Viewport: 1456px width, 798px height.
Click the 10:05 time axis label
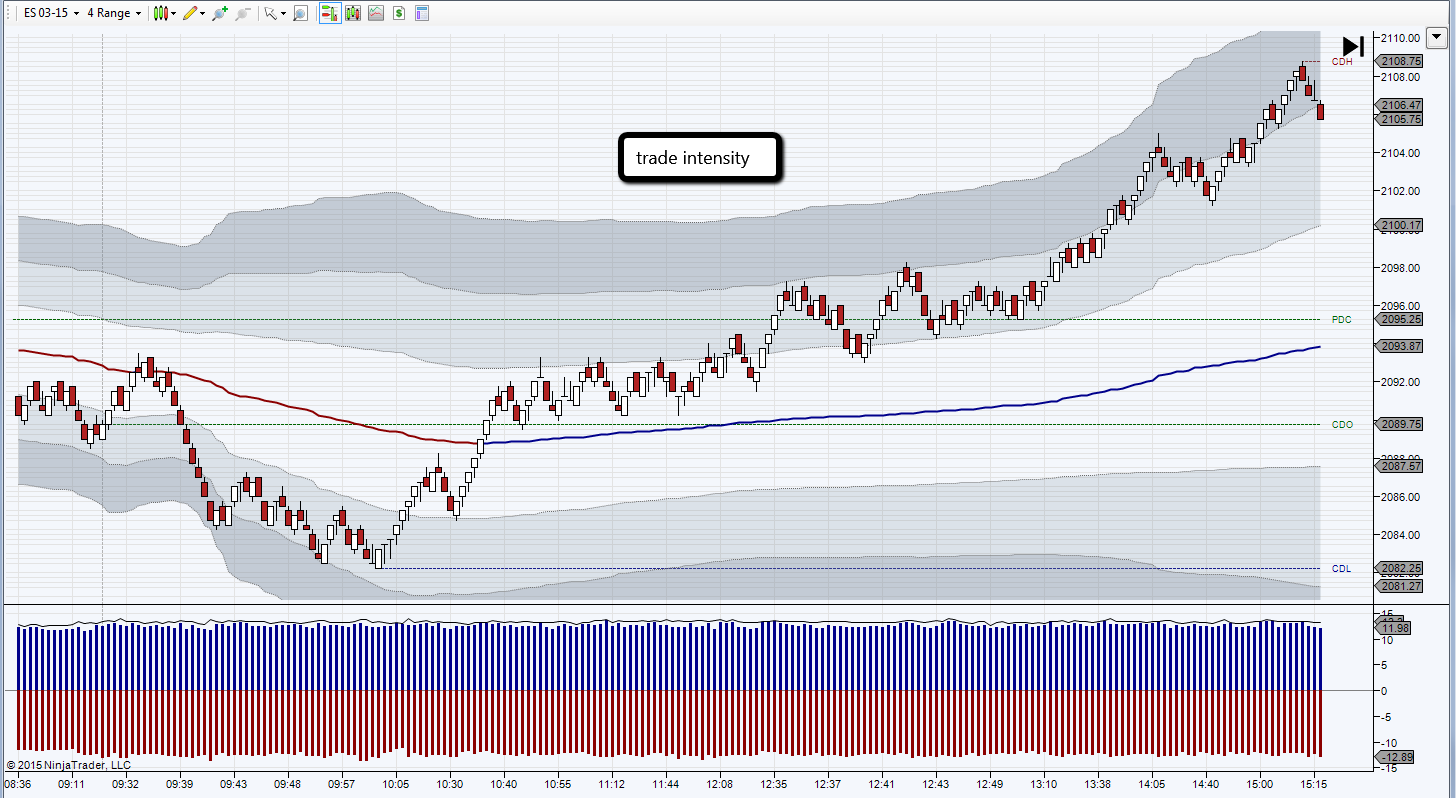[396, 785]
